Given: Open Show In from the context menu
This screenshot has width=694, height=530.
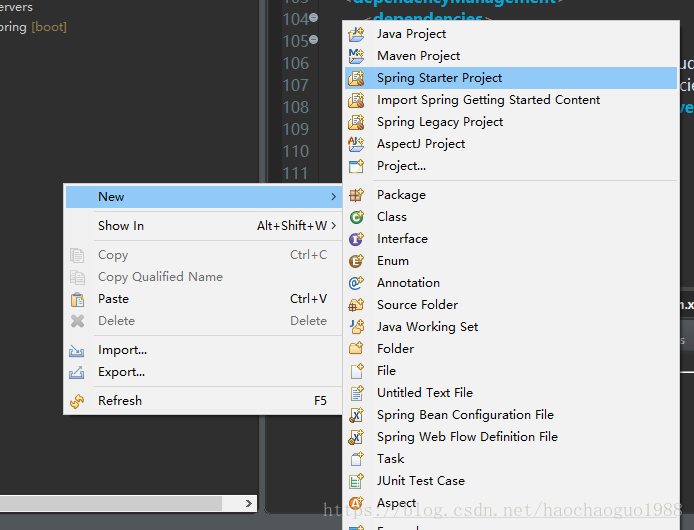Looking at the screenshot, I should [x=204, y=226].
